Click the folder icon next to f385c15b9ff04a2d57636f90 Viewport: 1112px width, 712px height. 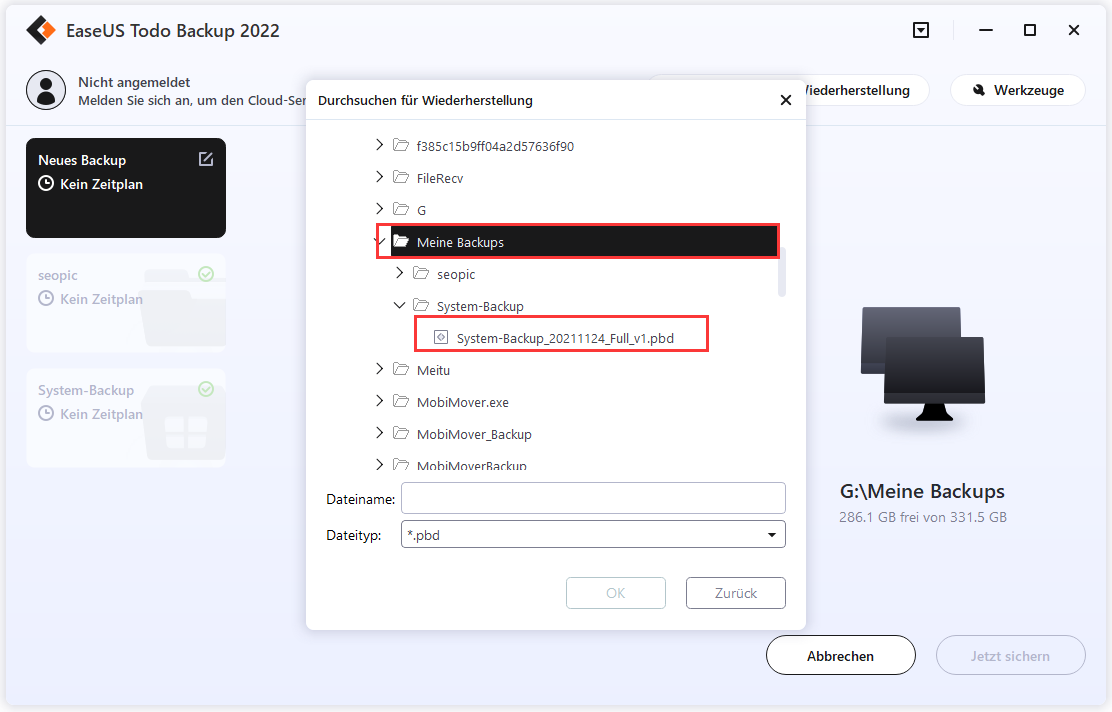point(401,145)
